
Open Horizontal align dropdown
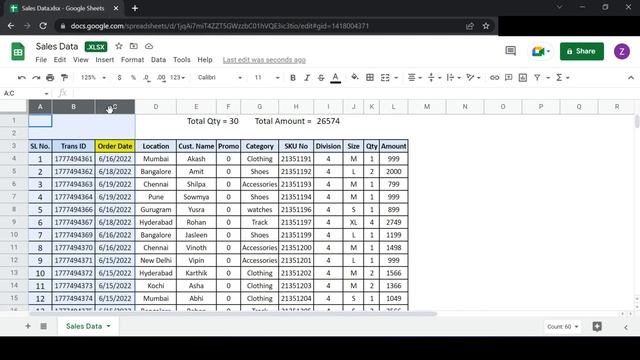pyautogui.click(x=414, y=78)
